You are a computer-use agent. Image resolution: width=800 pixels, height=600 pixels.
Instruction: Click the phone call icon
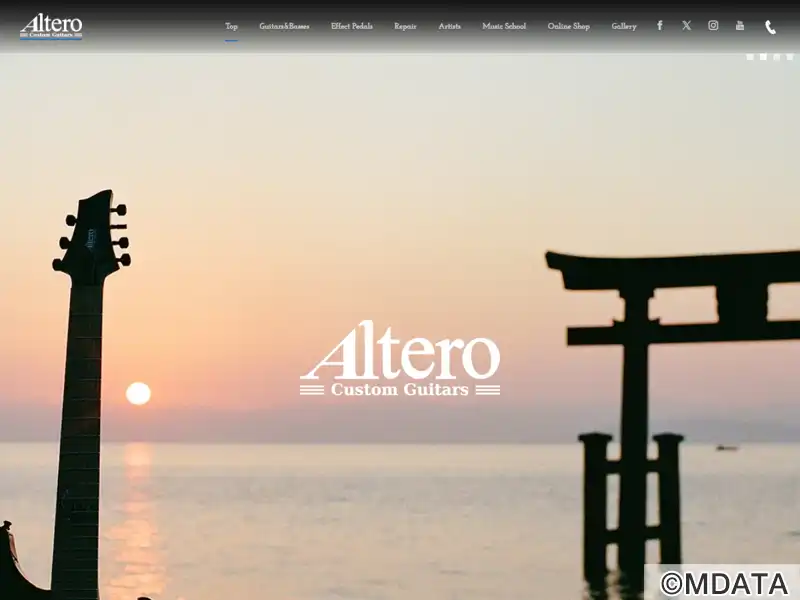click(770, 27)
